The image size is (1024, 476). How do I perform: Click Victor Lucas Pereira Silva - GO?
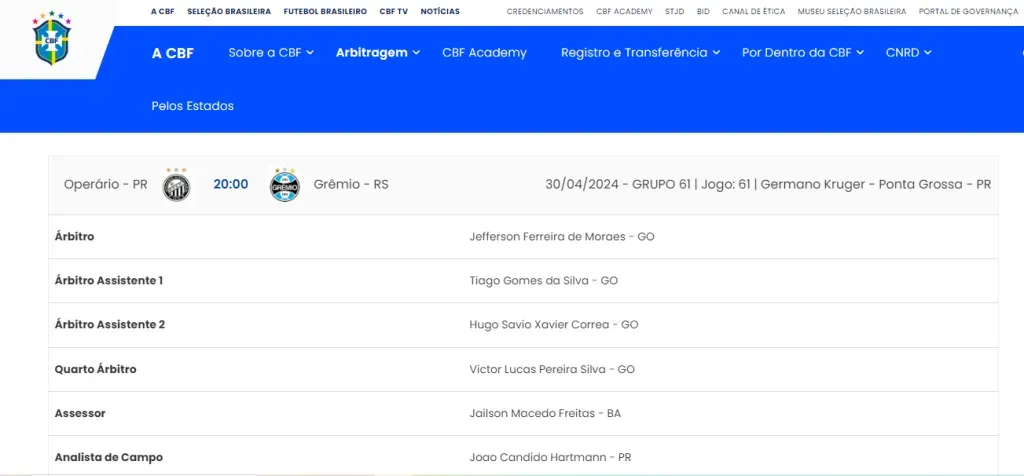click(552, 369)
